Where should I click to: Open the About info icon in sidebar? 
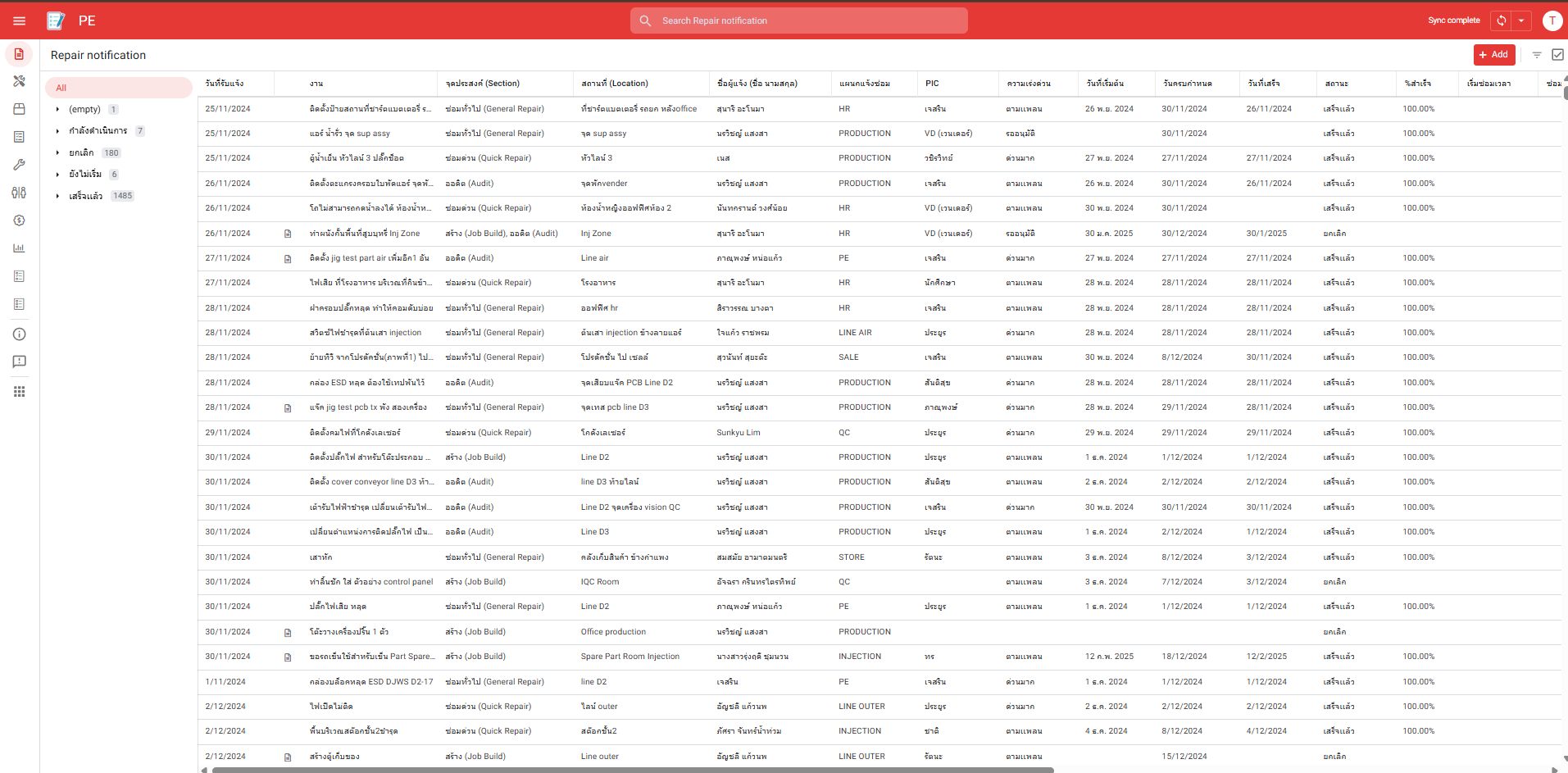pos(19,334)
